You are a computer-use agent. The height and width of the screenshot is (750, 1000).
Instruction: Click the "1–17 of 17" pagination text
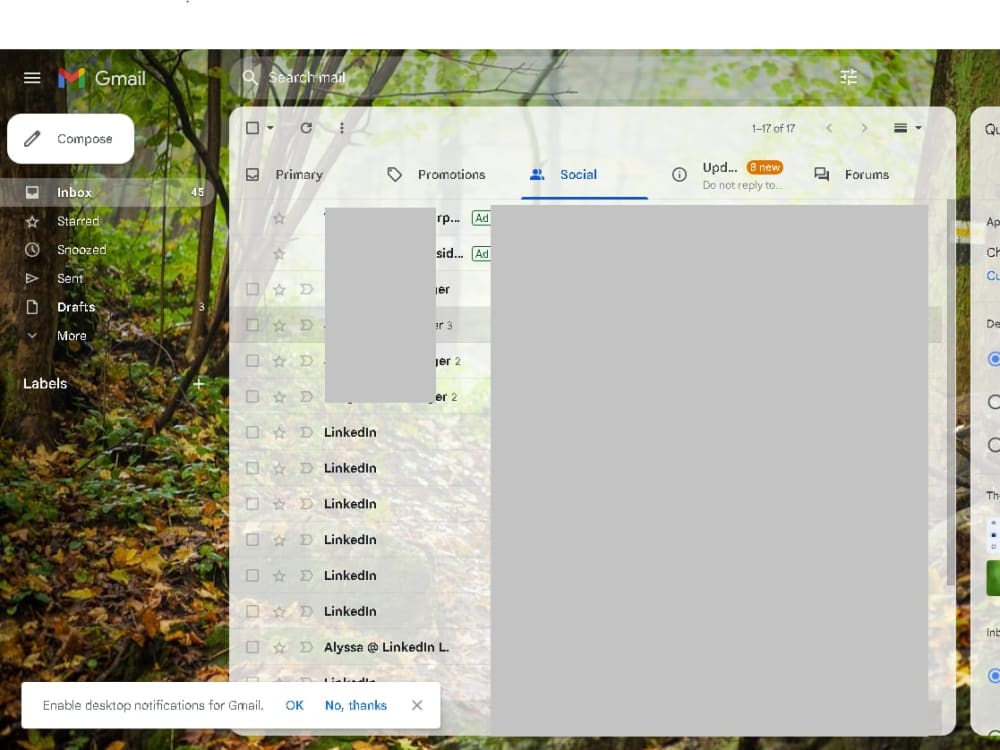774,129
